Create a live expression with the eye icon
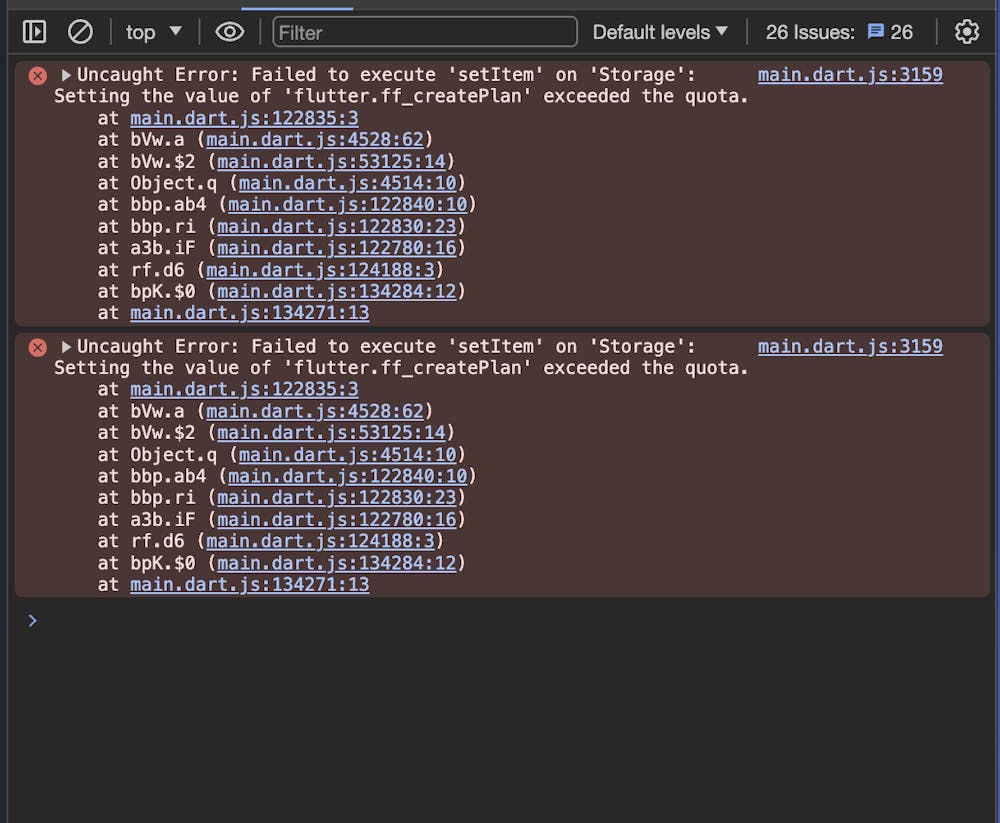This screenshot has width=1000, height=823. coord(229,31)
